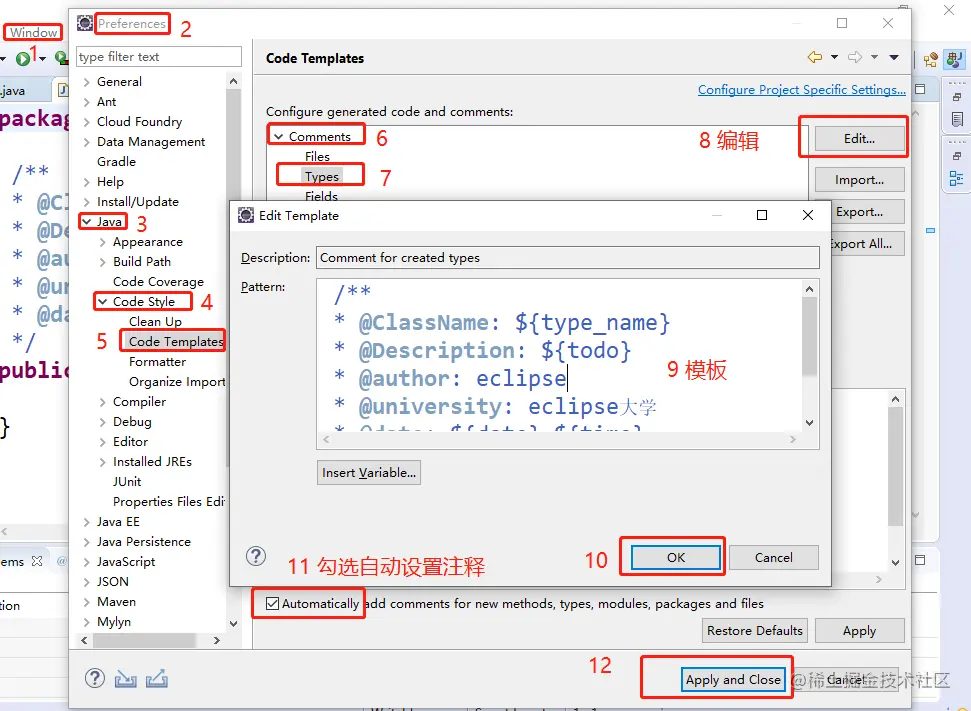Expand the Install/Update node
Image resolution: width=971 pixels, height=711 pixels.
coord(87,202)
